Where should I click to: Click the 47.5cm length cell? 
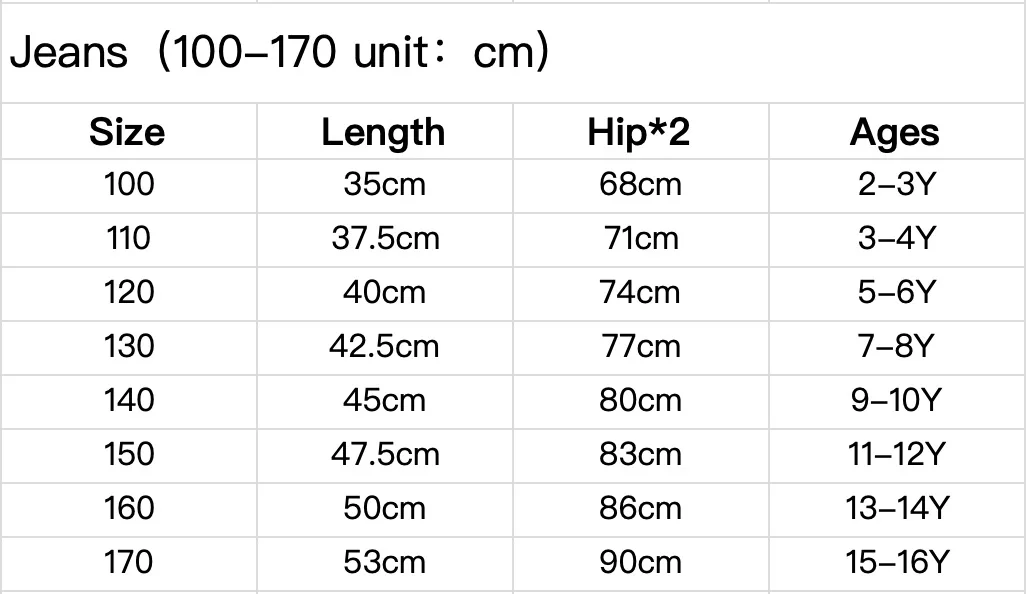pos(385,454)
